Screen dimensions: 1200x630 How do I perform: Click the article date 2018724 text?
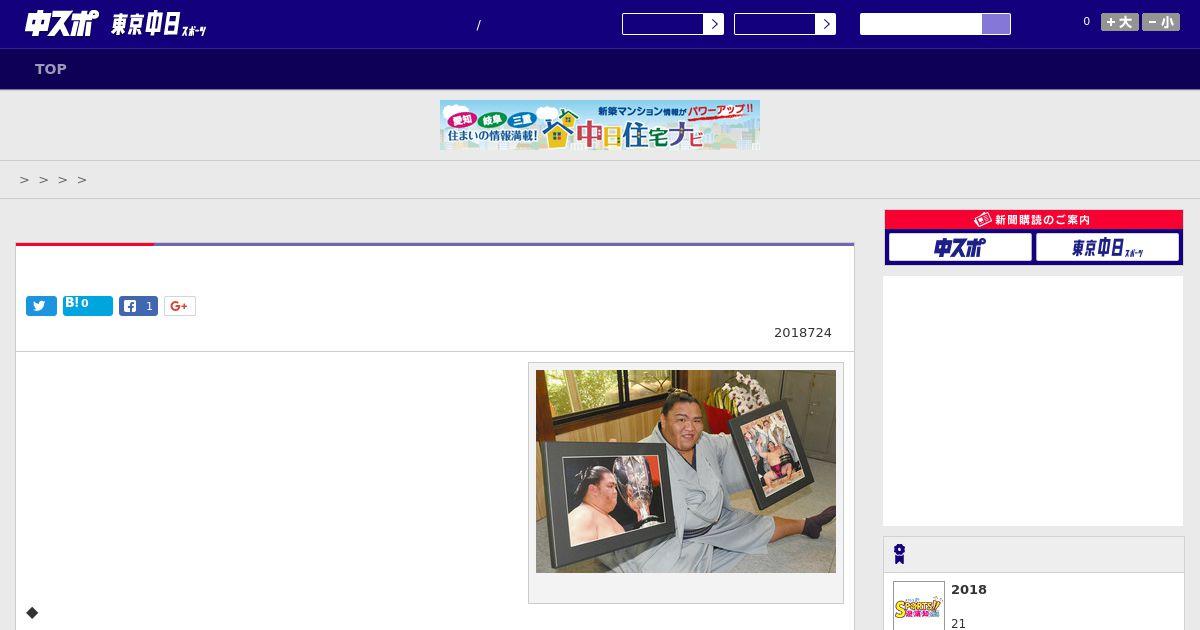803,333
